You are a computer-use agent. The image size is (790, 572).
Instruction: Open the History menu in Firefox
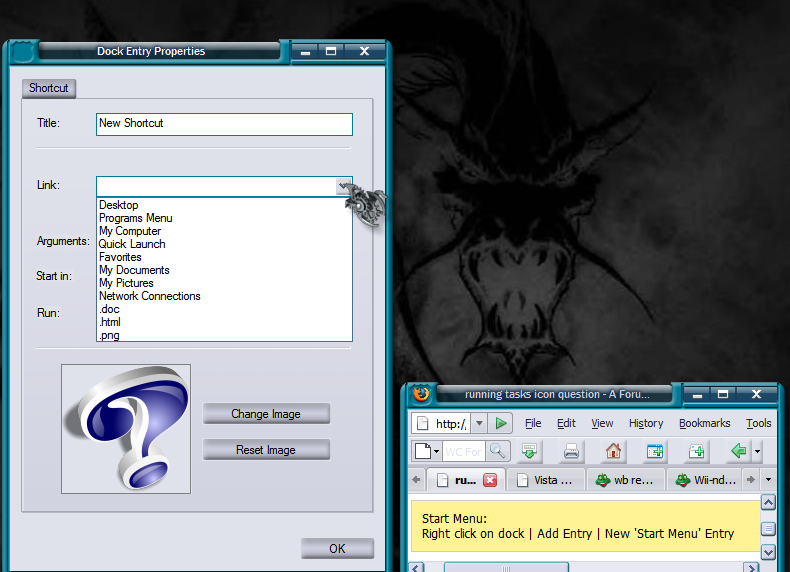click(646, 423)
